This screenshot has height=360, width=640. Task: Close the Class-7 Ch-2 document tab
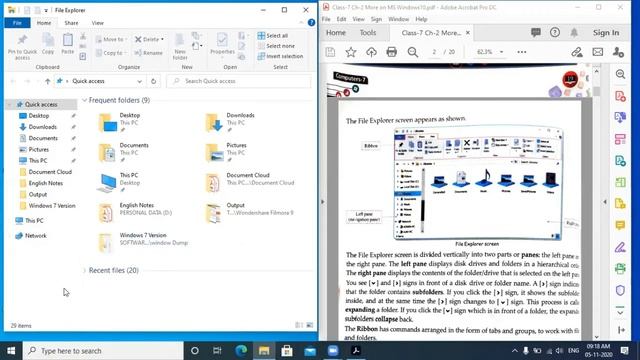[x=468, y=33]
